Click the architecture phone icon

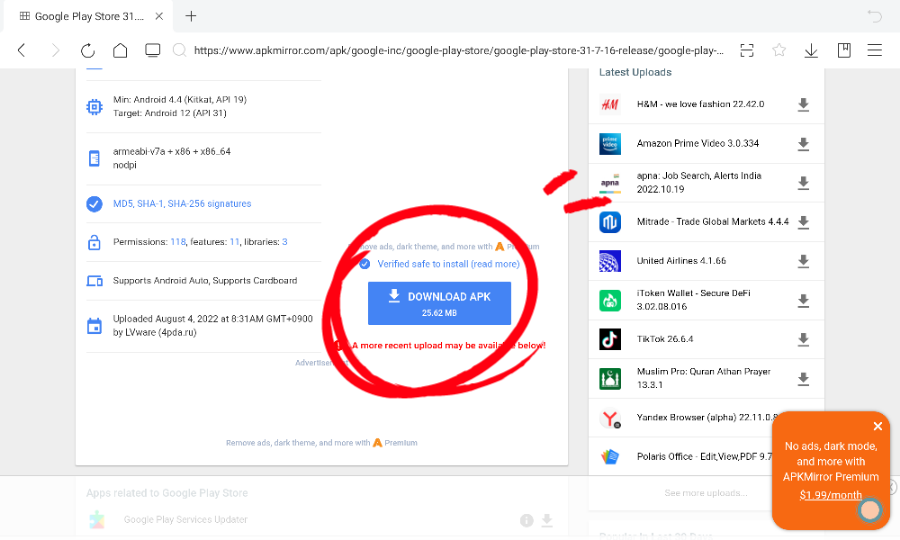[x=94, y=158]
